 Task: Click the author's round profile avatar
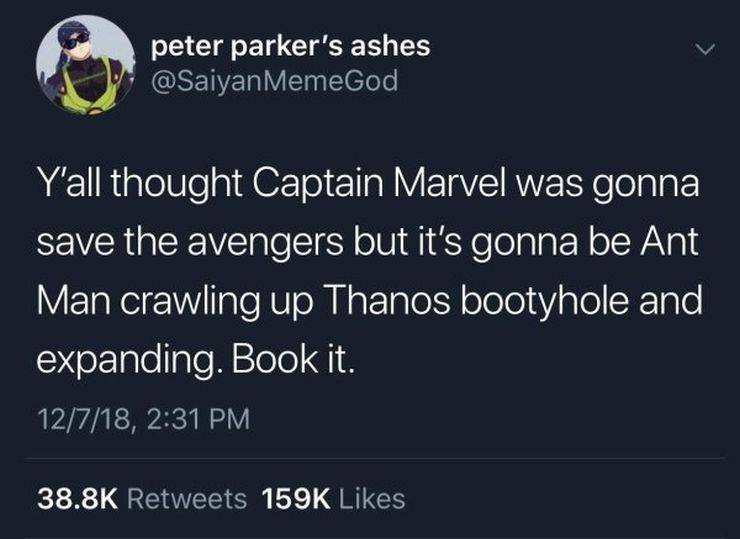[85, 66]
